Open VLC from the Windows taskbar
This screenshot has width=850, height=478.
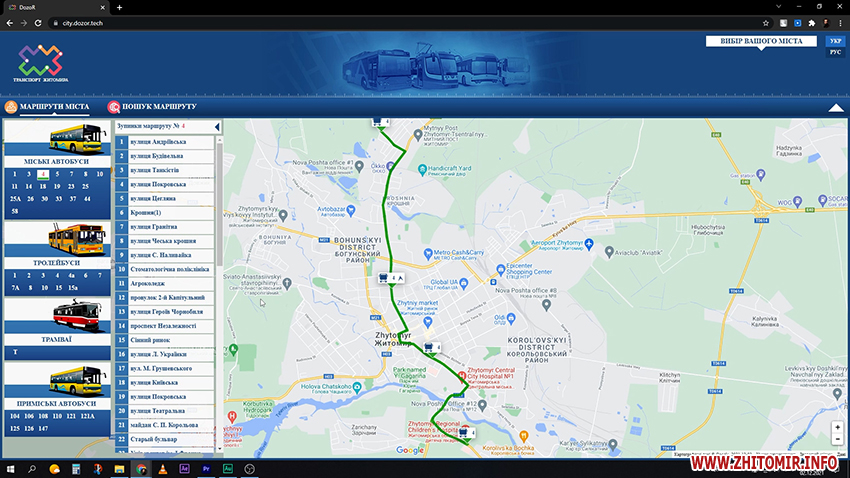pyautogui.click(x=163, y=468)
